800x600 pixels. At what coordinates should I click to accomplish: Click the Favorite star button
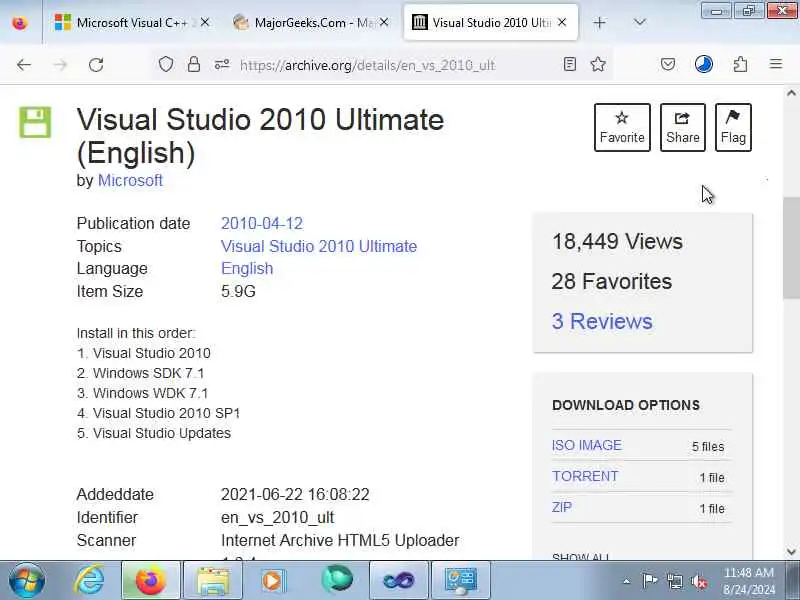(622, 127)
